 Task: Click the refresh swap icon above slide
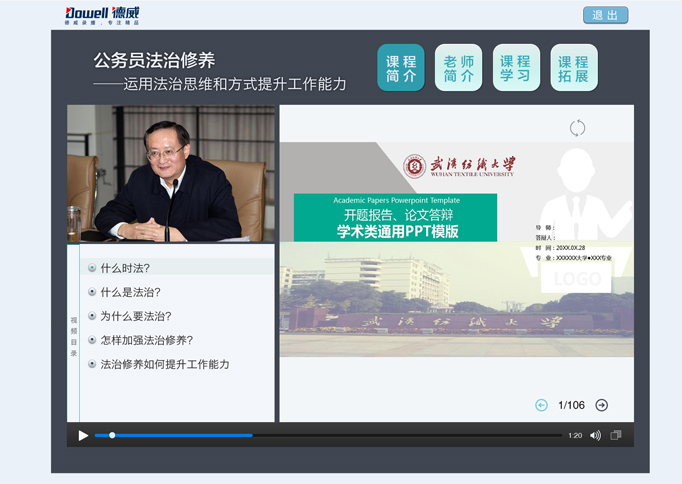tap(577, 128)
